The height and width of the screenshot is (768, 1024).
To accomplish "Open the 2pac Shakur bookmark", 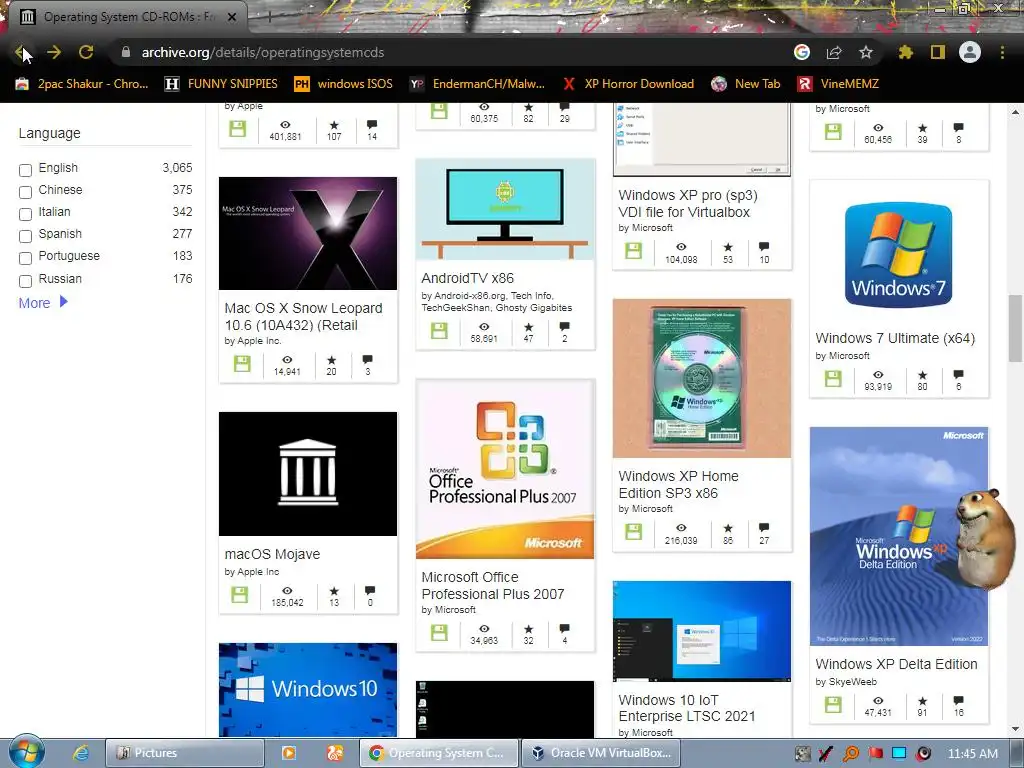I will coord(82,84).
